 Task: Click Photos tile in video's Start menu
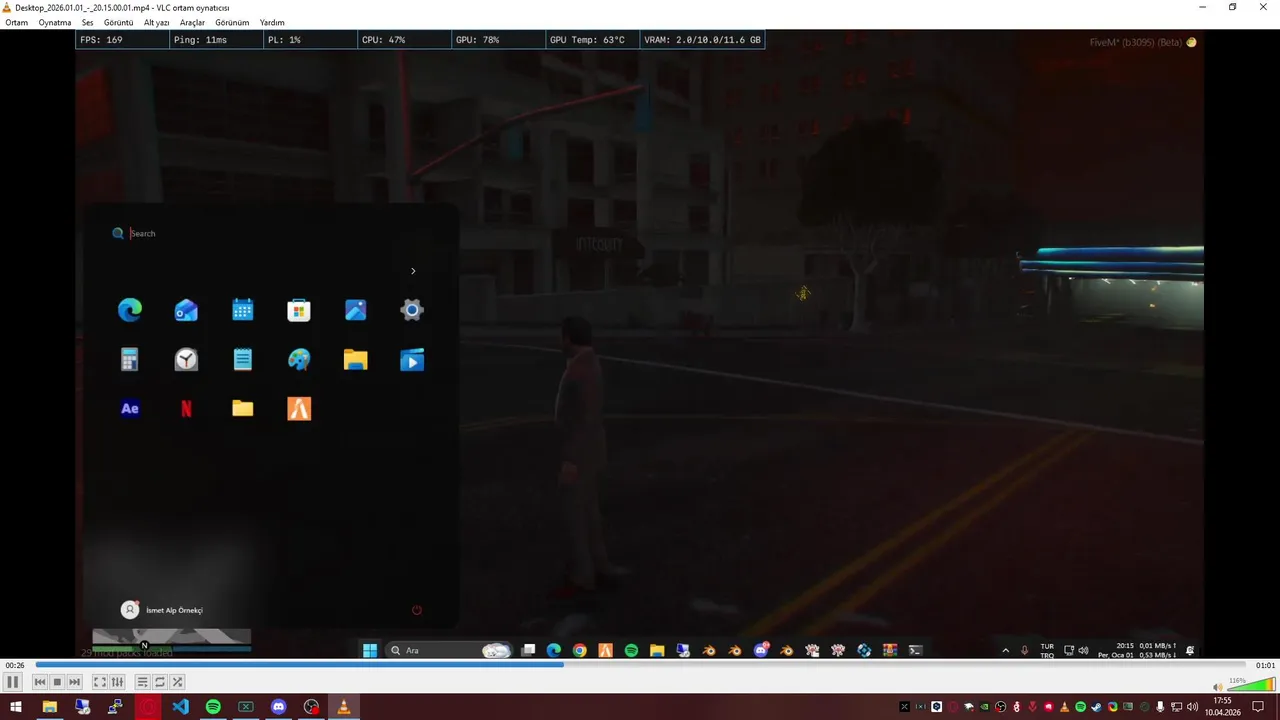(356, 310)
